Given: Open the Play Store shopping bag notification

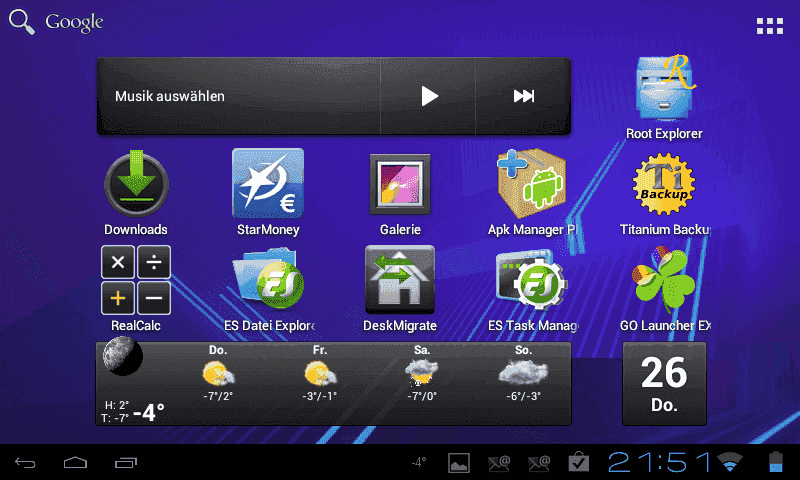Looking at the screenshot, I should 579,462.
